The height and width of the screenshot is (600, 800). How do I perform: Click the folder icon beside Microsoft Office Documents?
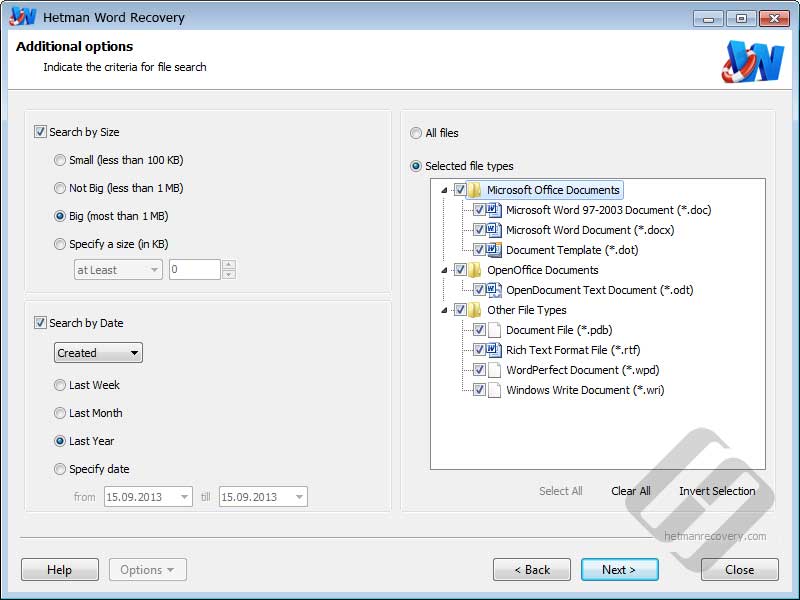[x=474, y=190]
